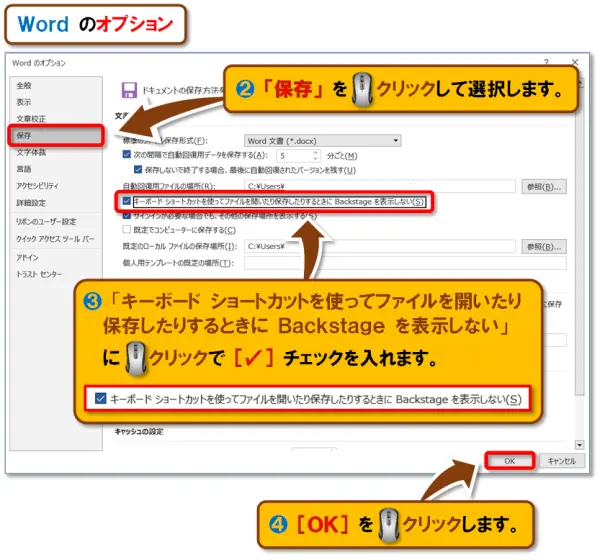This screenshot has width=600, height=560.
Task: Toggle サインイン other save locations checkbox
Action: (x=127, y=216)
